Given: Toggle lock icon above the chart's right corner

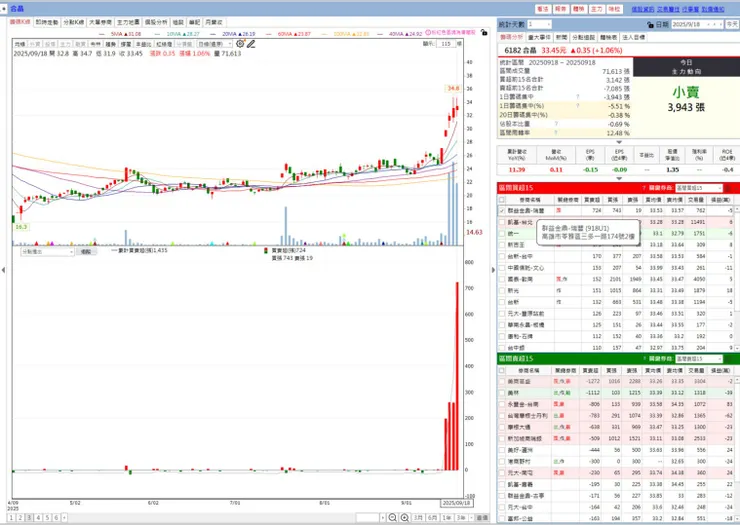Looking at the screenshot, I should 484,33.
